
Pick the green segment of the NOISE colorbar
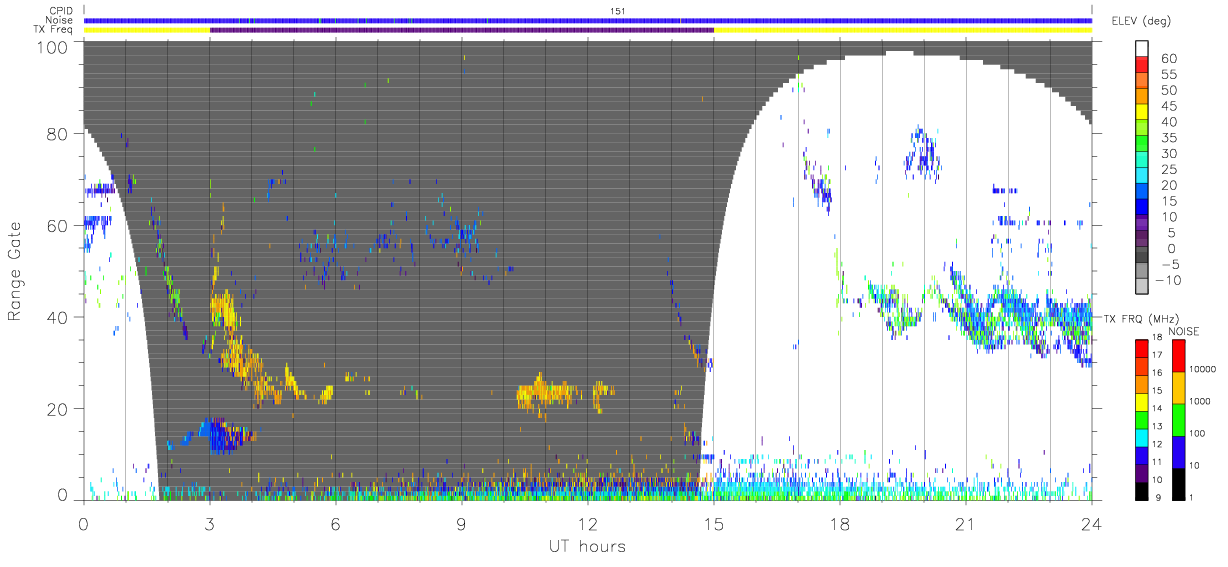[x=1180, y=420]
